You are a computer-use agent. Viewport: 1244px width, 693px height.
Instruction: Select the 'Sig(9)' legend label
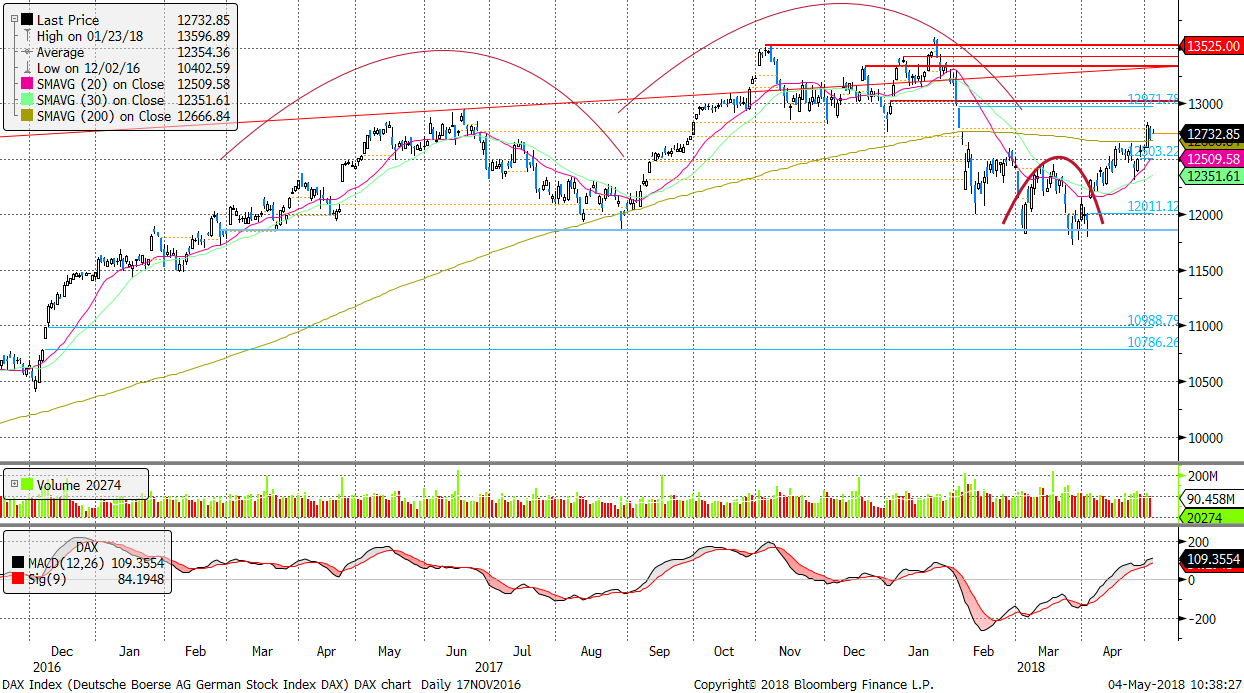tap(49, 578)
